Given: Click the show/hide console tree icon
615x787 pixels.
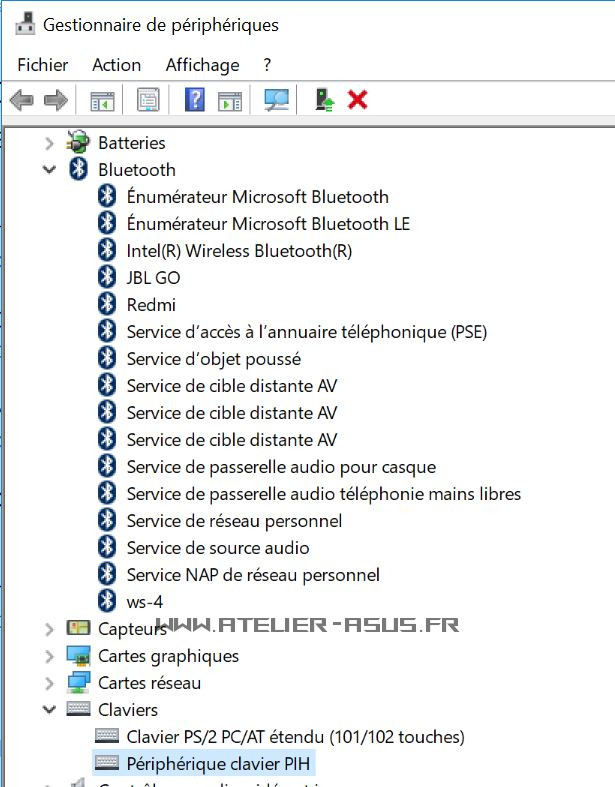Looking at the screenshot, I should point(102,100).
